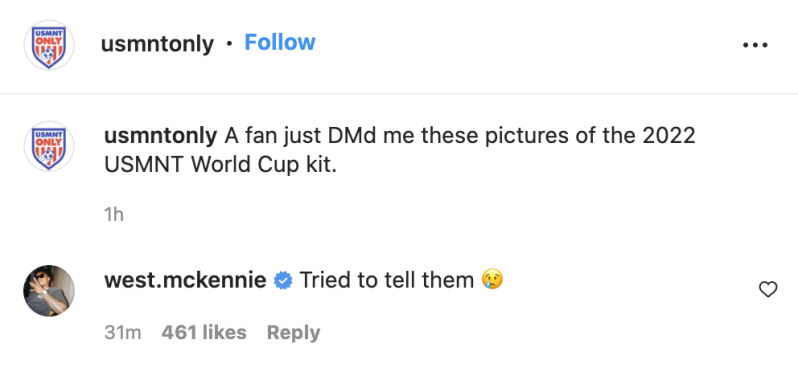Click the "Tried to tell them" comment text
Screen dimensions: 798x368
pyautogui.click(x=387, y=280)
